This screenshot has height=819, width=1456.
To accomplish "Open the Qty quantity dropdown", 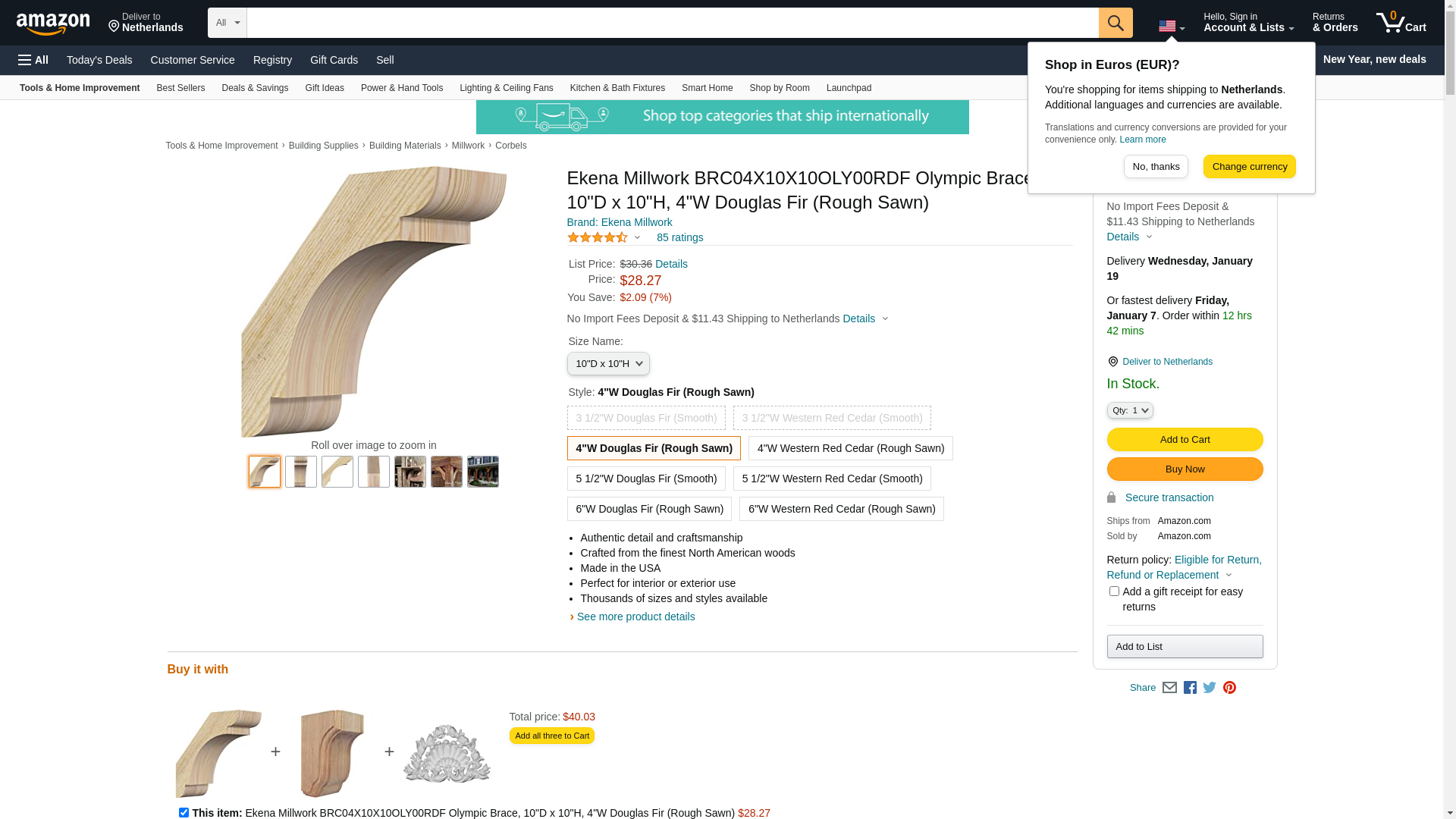I will (1130, 410).
